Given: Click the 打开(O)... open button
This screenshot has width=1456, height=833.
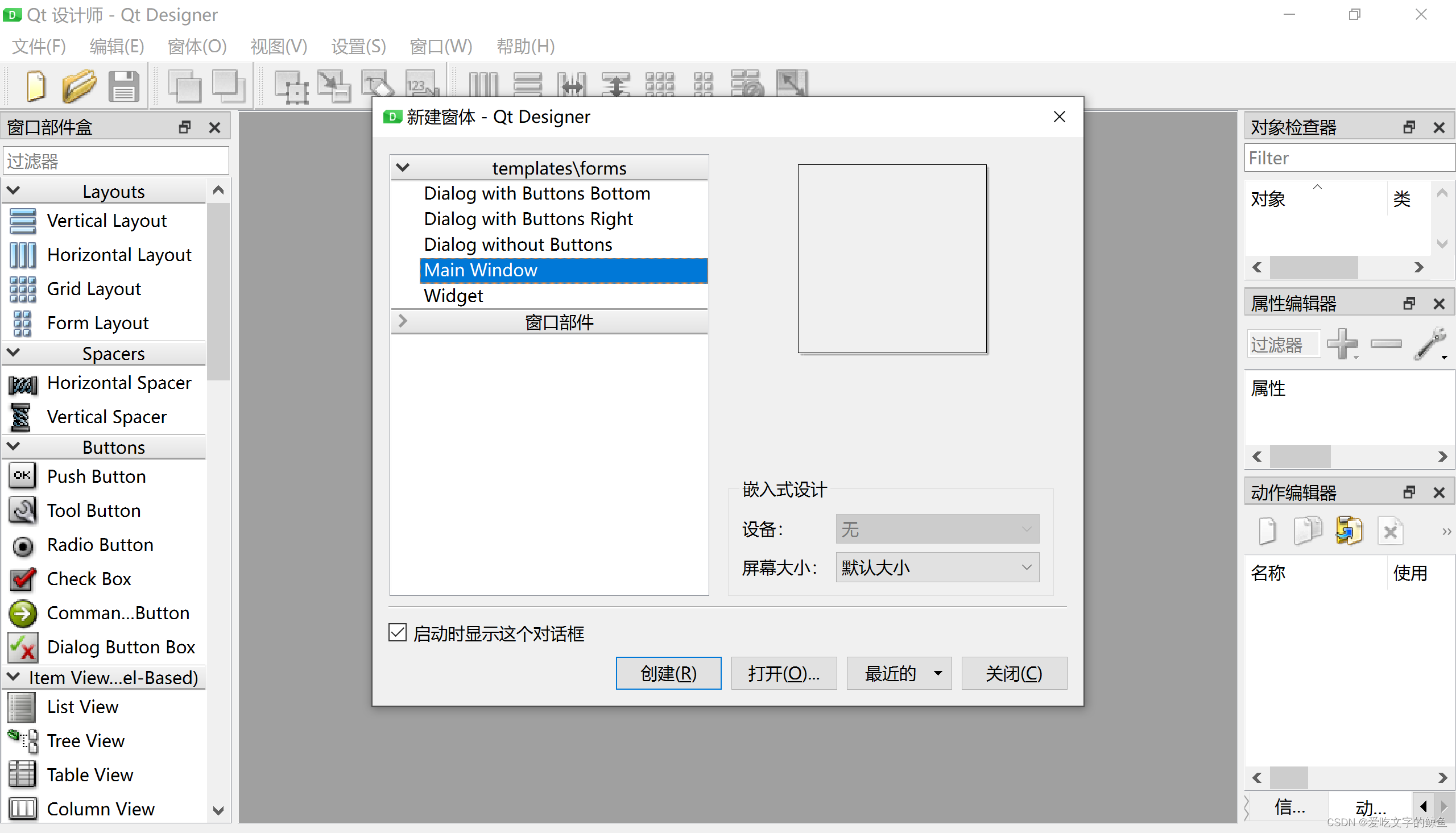Looking at the screenshot, I should point(784,673).
